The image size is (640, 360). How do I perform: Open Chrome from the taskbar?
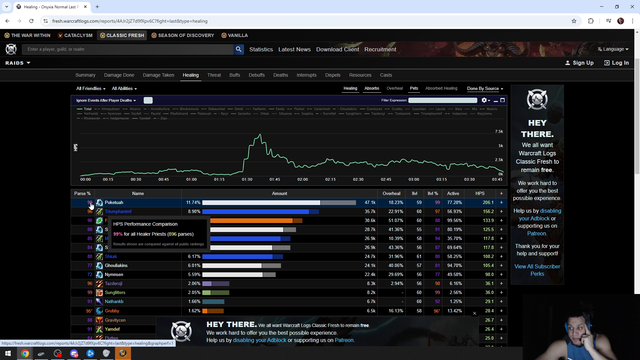pos(25,353)
